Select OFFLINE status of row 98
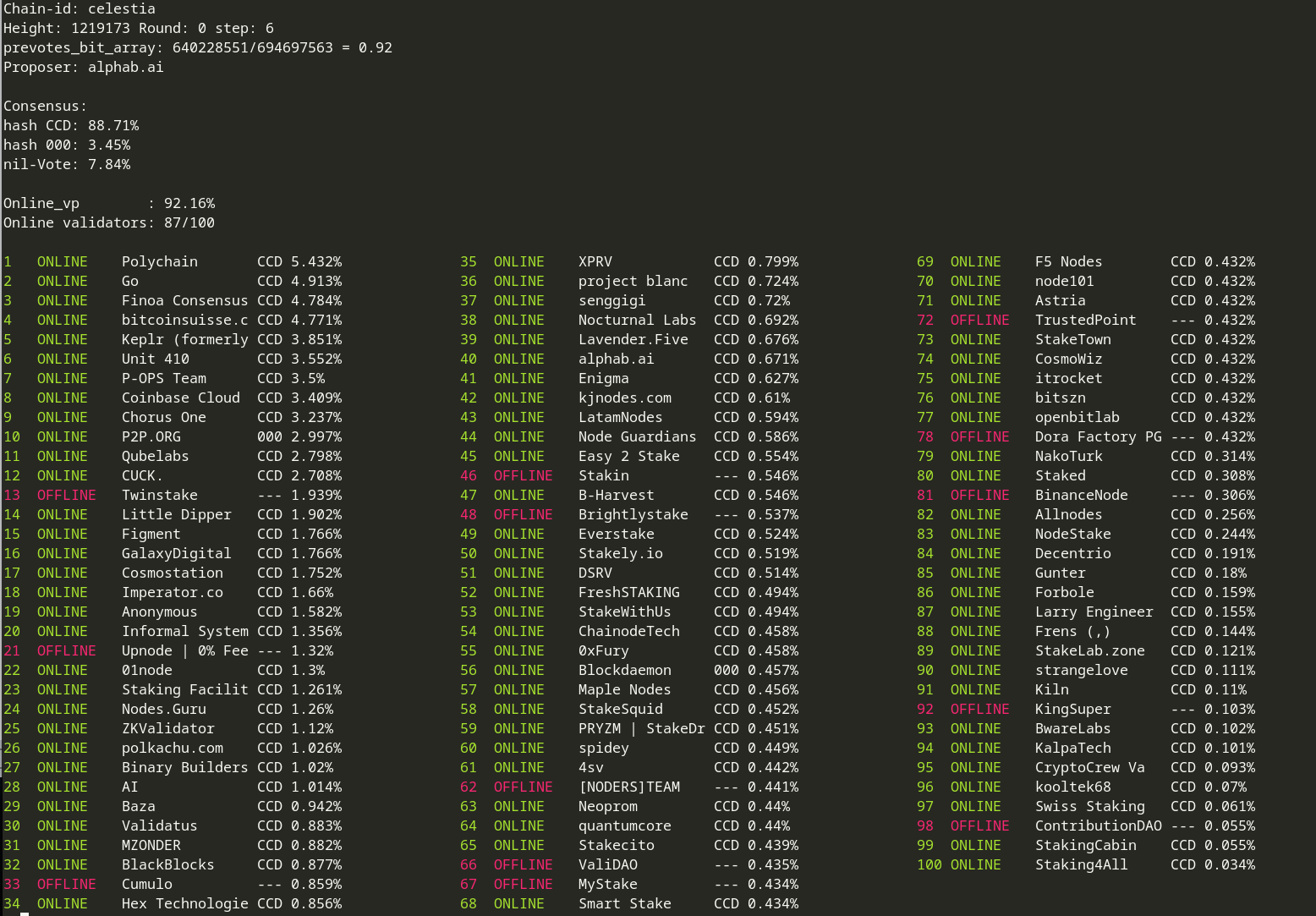 pos(980,825)
